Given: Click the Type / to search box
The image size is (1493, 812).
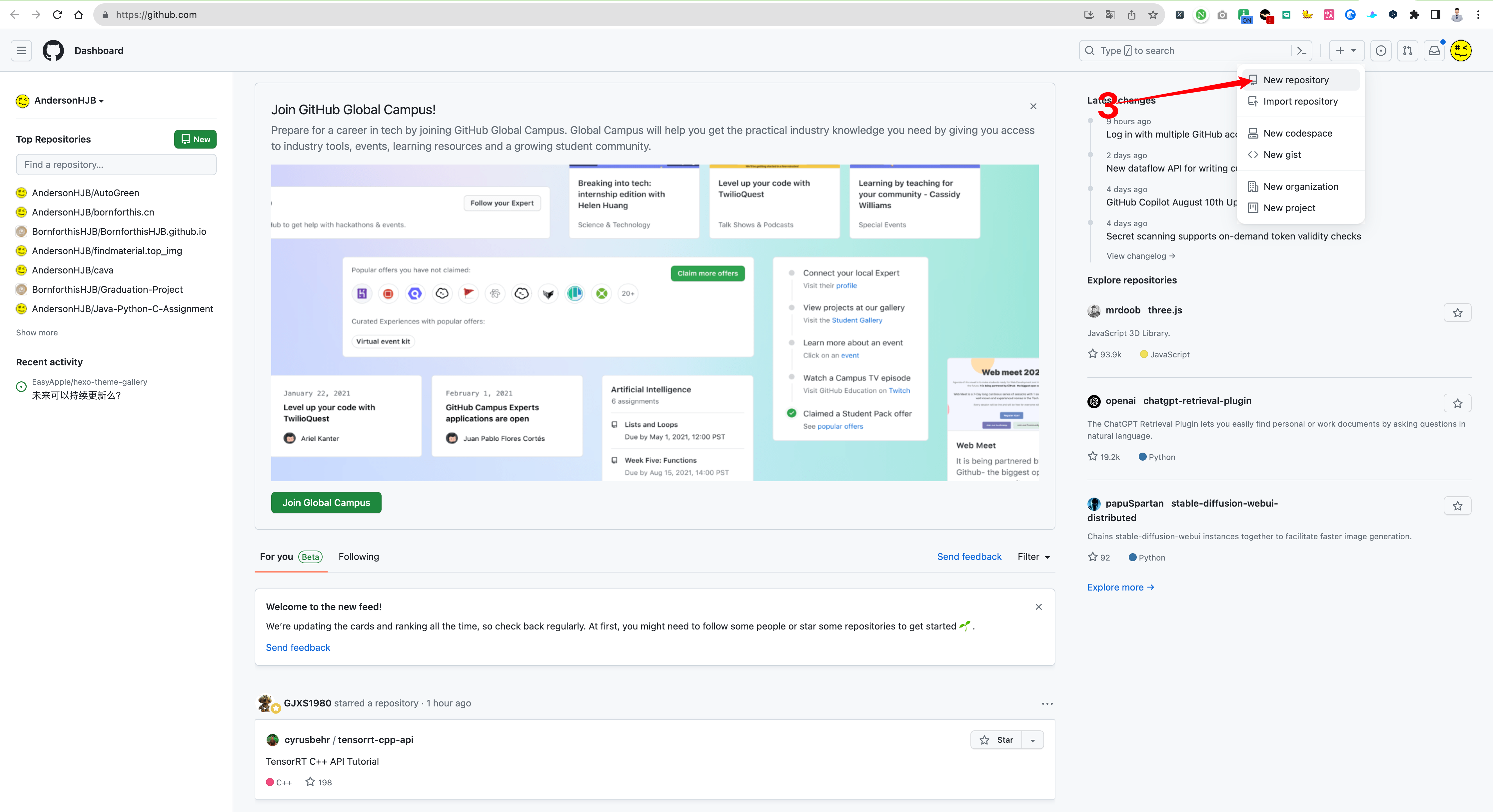Looking at the screenshot, I should coord(1185,51).
